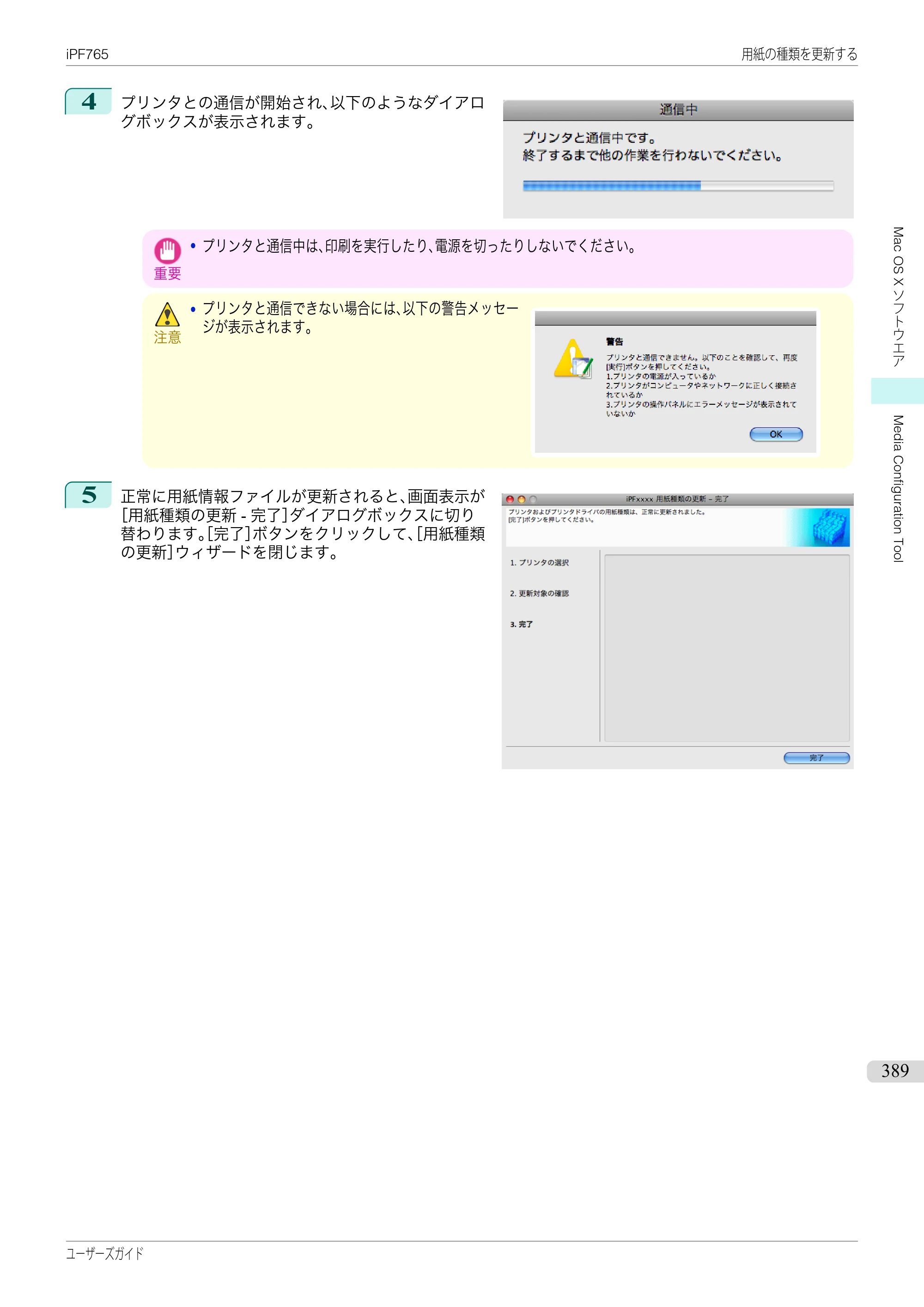Click the yellow minimize button of the wizard window
Viewport: 924px width, 1307px height.
[522, 499]
